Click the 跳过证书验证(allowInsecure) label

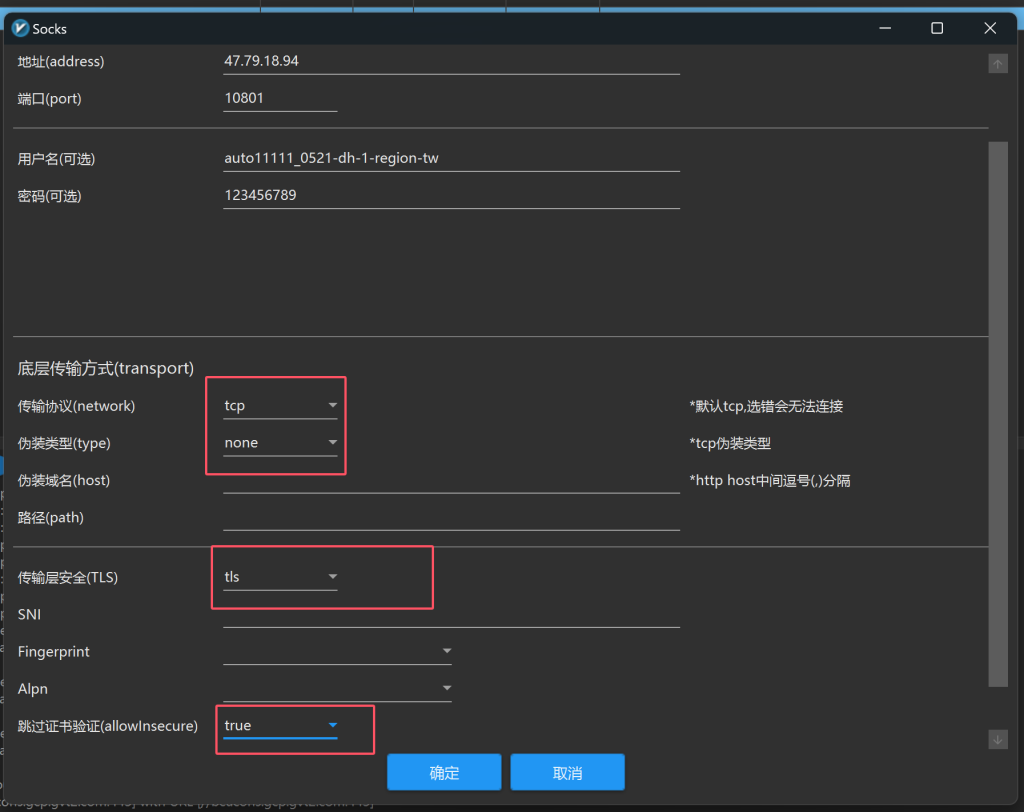(x=108, y=726)
